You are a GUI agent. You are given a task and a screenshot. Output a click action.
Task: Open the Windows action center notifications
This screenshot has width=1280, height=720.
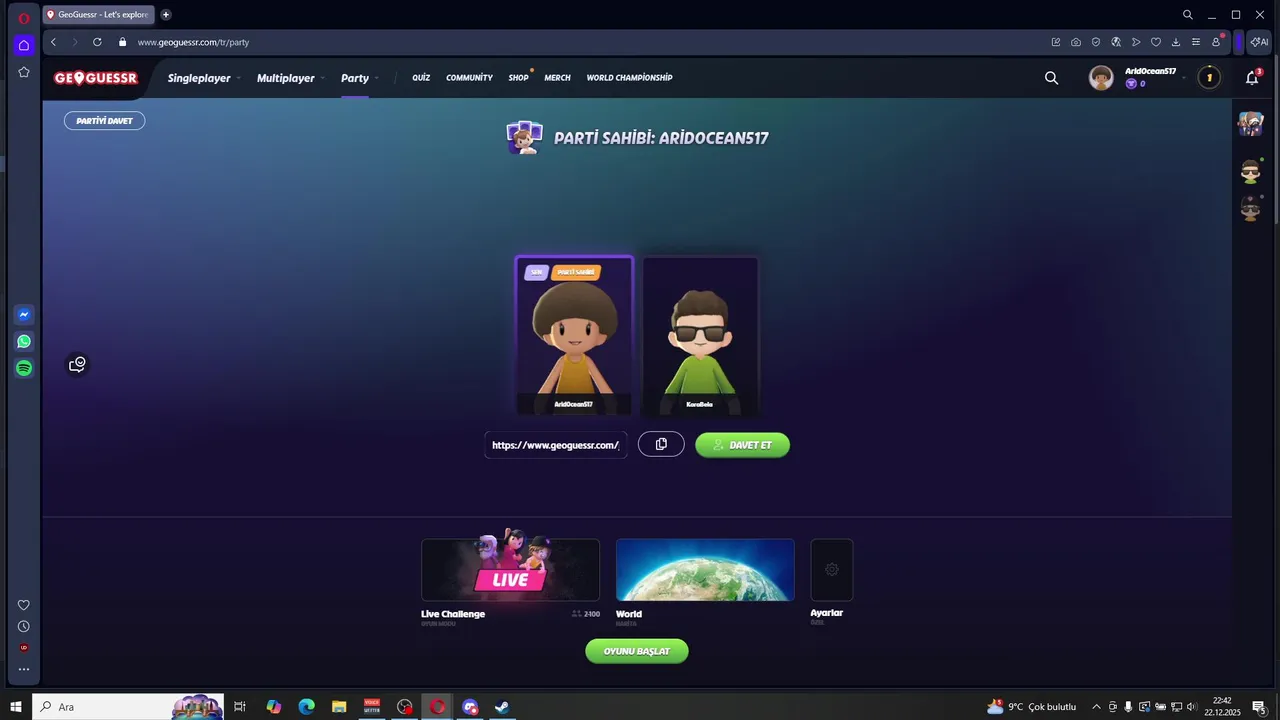1259,707
